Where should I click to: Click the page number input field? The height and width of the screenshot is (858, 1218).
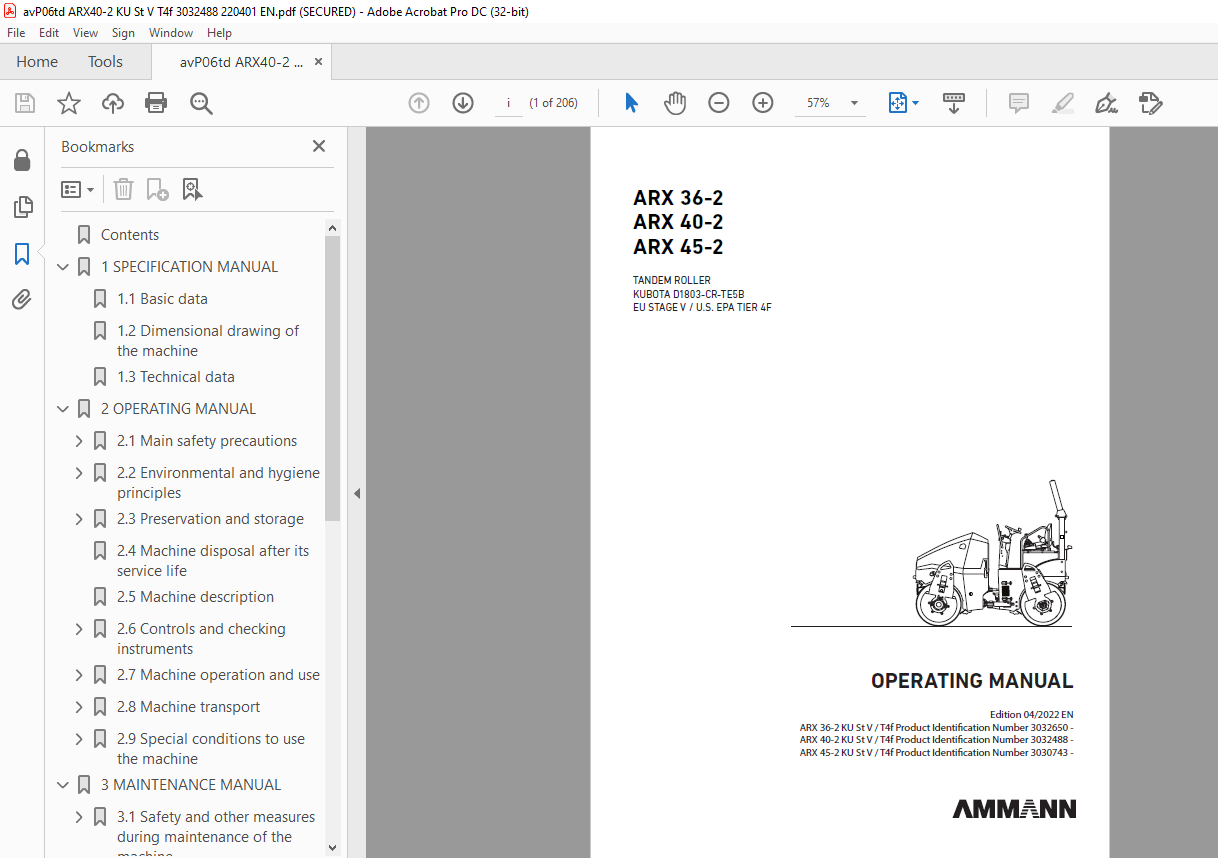[509, 103]
